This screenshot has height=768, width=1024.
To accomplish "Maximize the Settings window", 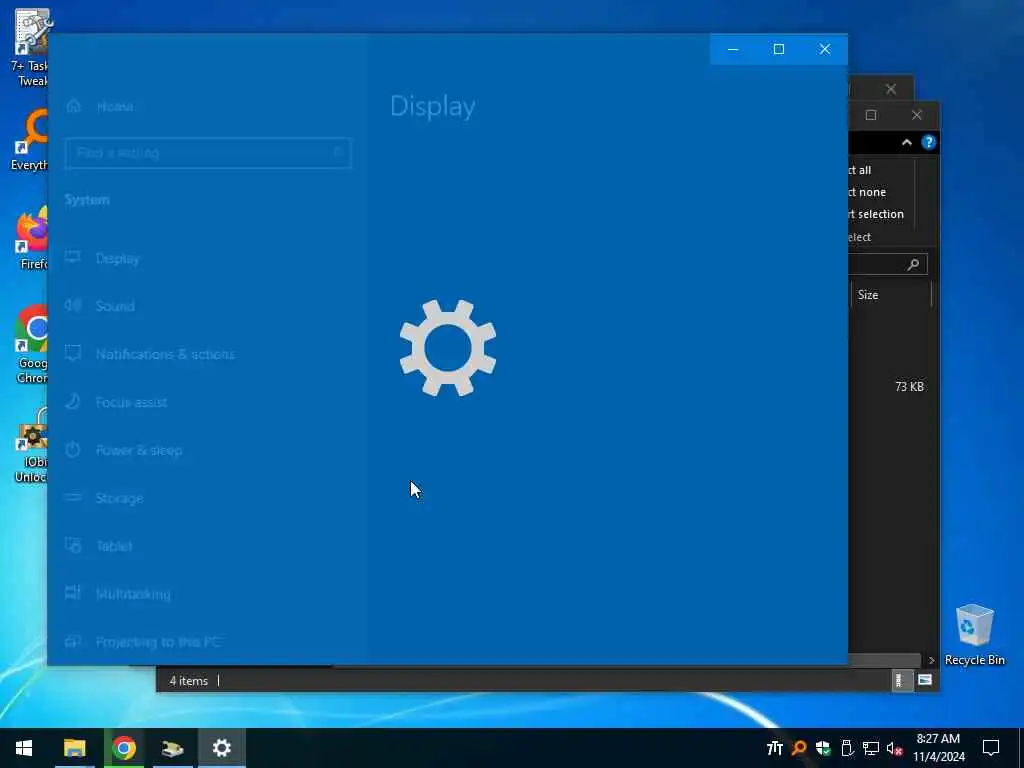I will (778, 49).
